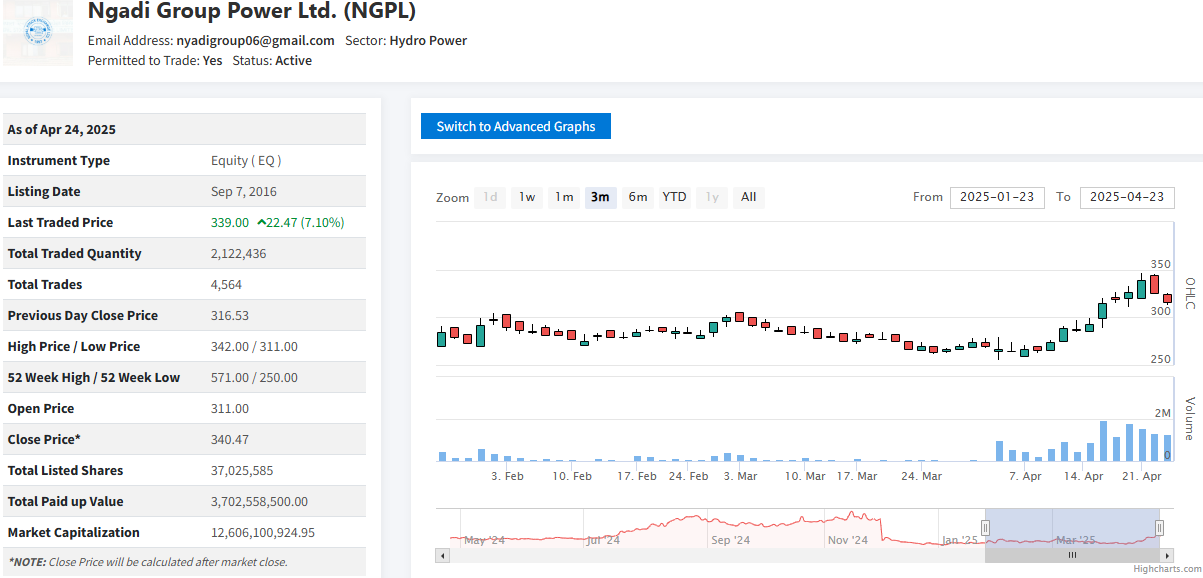Click the Hydro Power sector value
Image resolution: width=1203 pixels, height=578 pixels.
click(x=428, y=41)
